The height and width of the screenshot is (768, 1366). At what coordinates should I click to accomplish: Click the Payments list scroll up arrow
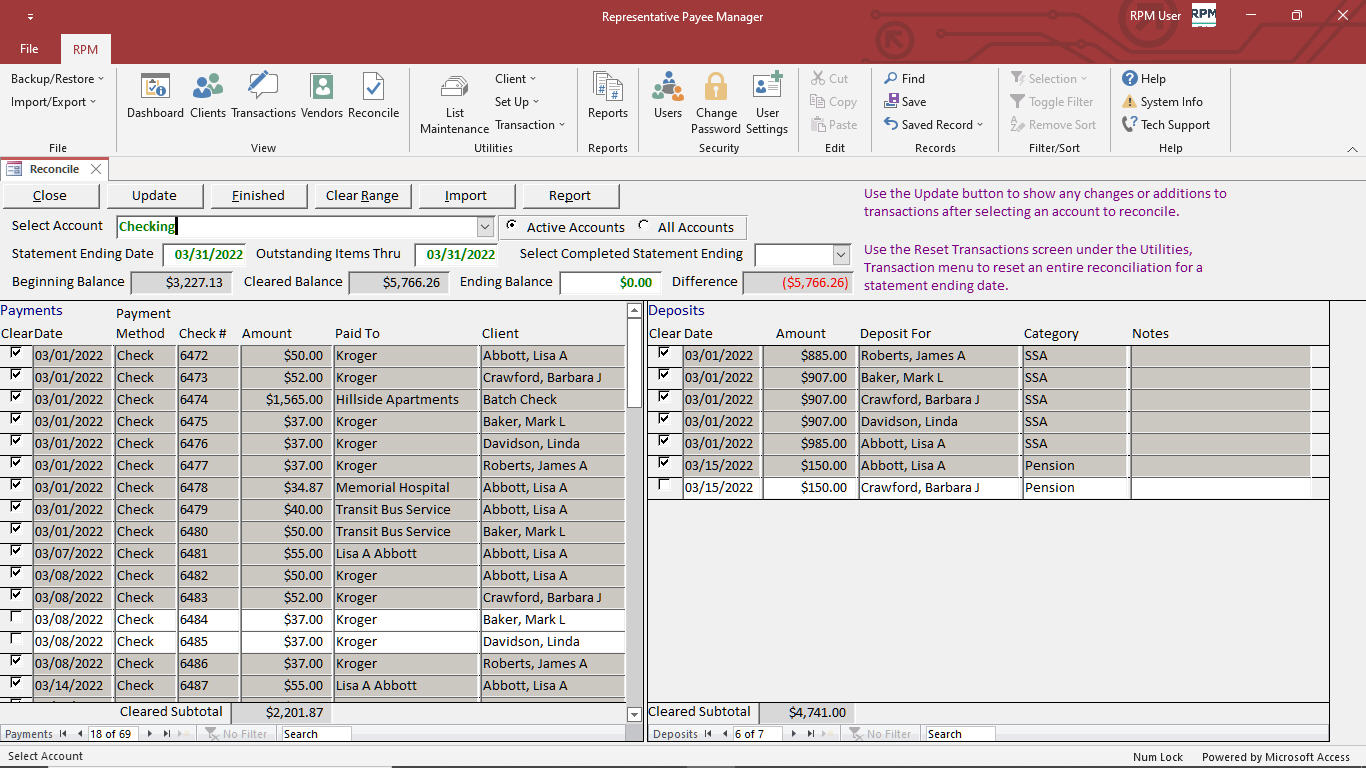coord(634,311)
